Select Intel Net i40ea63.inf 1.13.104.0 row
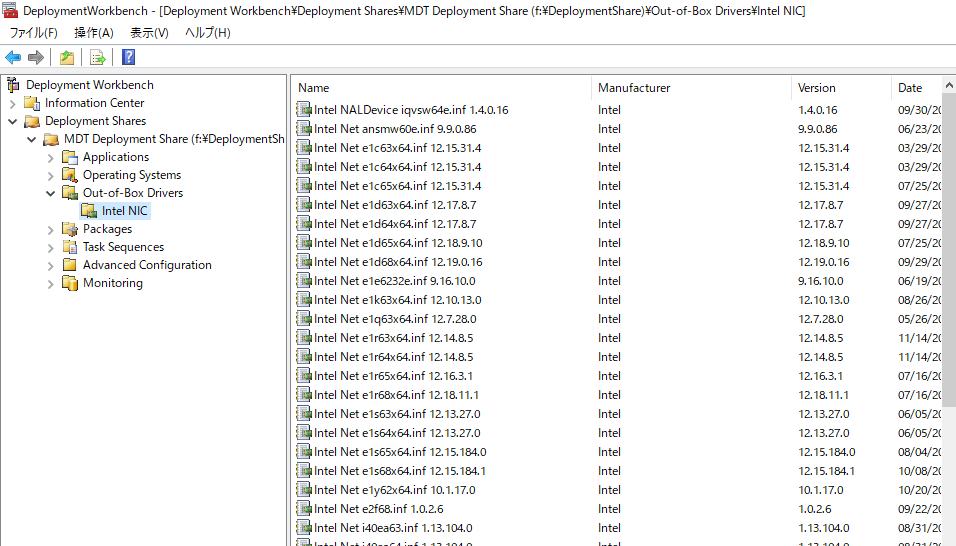 point(618,528)
